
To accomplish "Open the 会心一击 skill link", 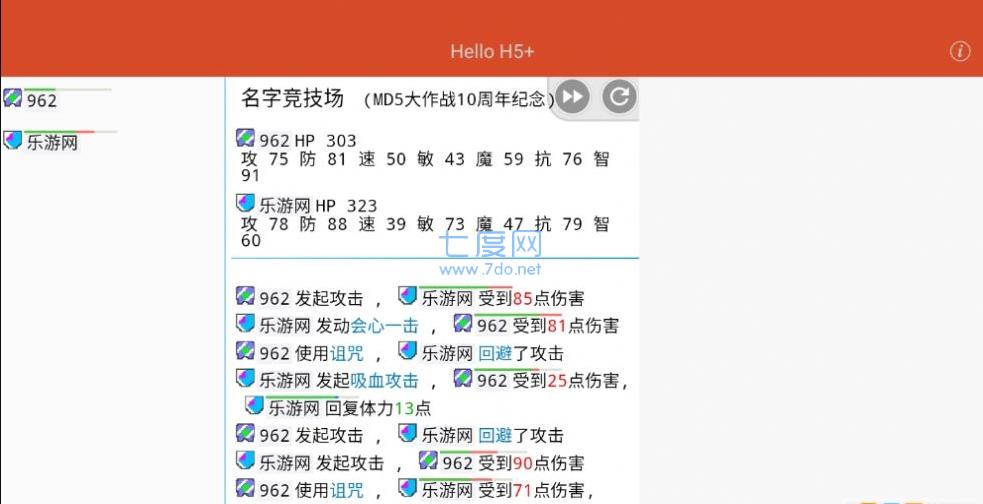I will [386, 325].
